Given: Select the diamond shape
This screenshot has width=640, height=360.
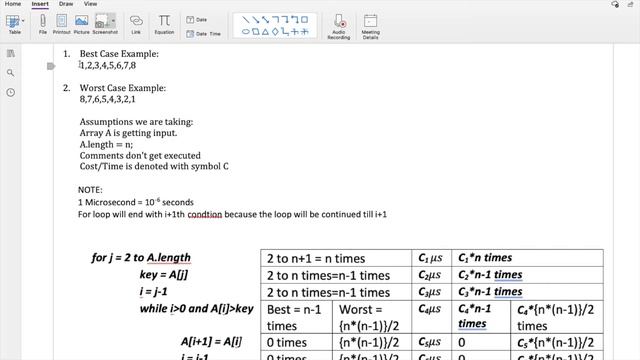Looking at the screenshot, I should coord(276,31).
